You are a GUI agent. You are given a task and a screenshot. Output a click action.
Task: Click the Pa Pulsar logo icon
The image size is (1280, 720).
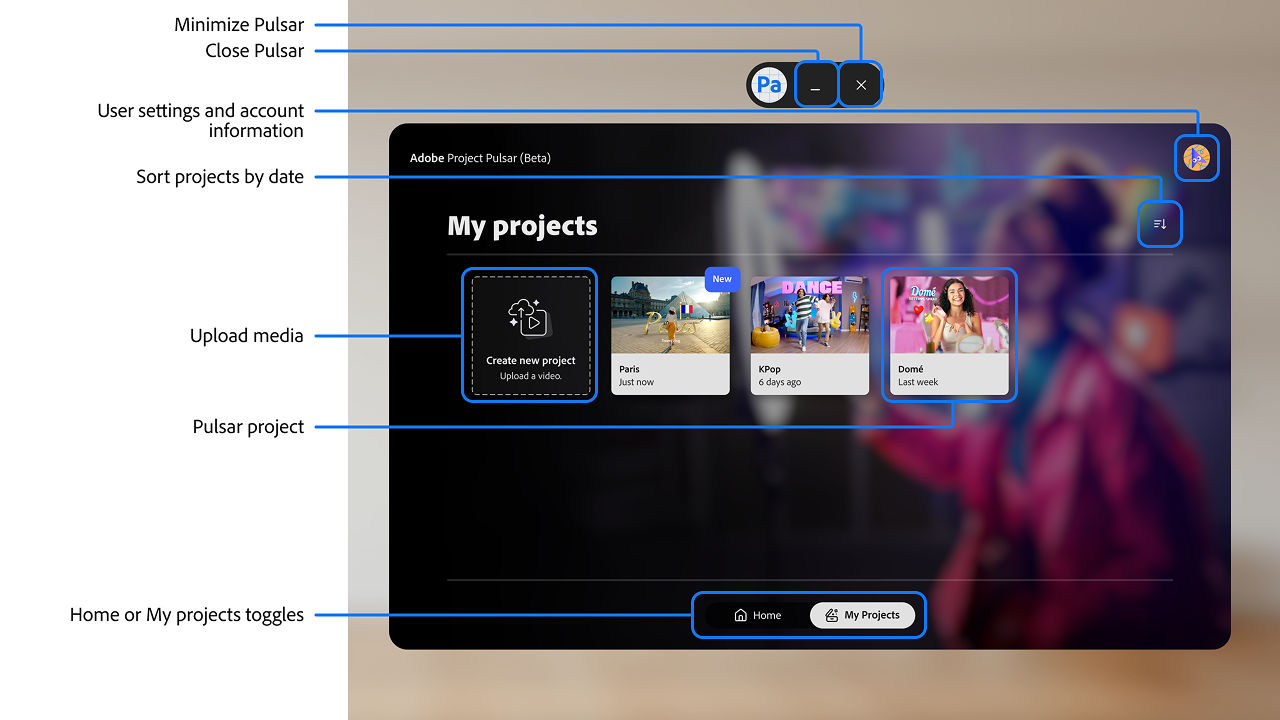pyautogui.click(x=769, y=85)
